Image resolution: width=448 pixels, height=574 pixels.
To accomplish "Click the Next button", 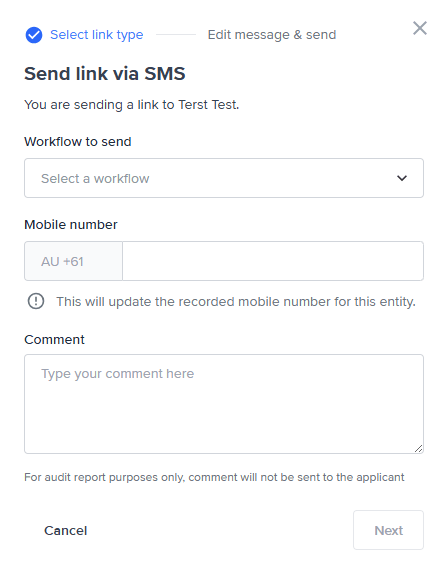I will coord(388,530).
